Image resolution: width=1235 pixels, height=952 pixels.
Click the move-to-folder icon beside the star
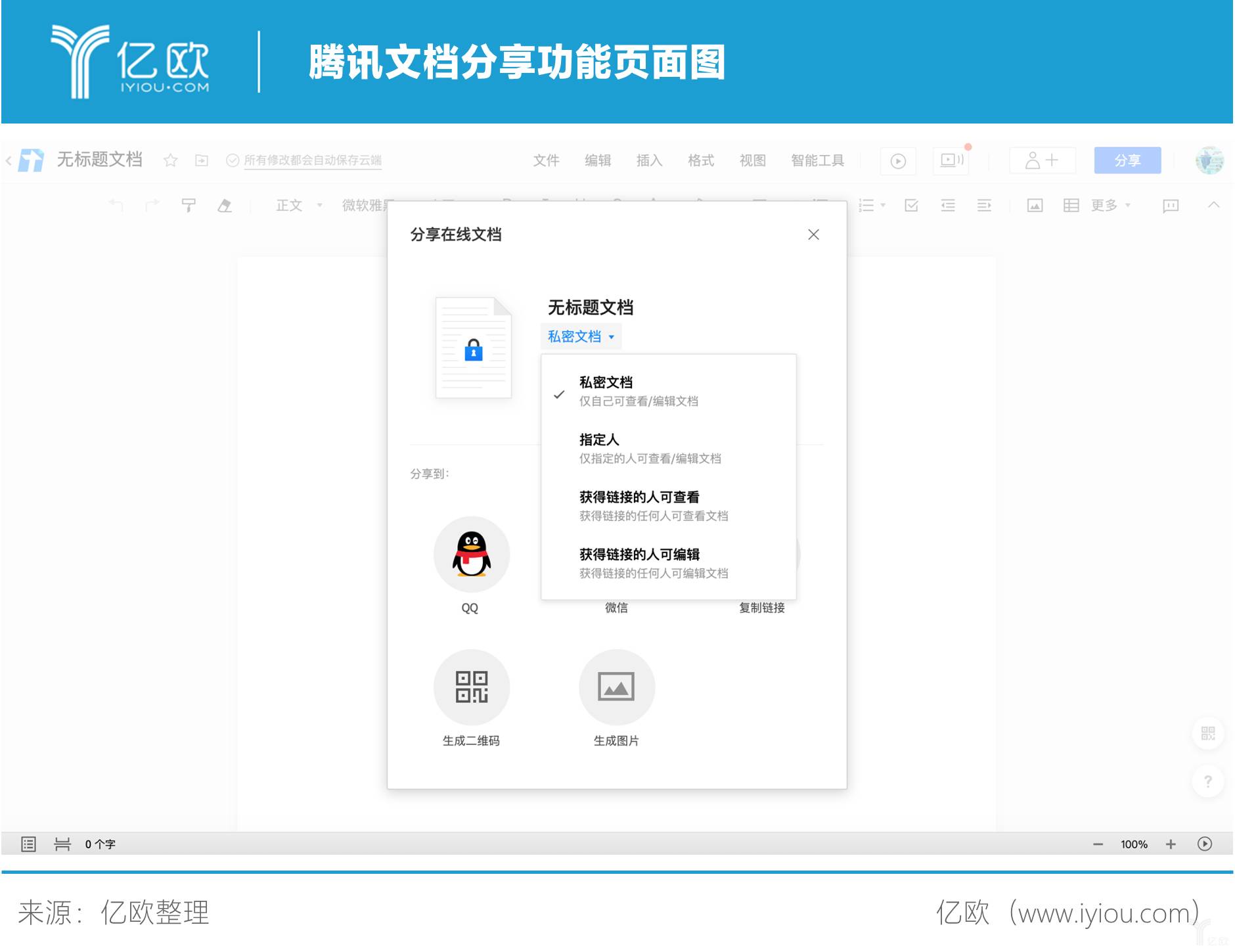point(202,160)
